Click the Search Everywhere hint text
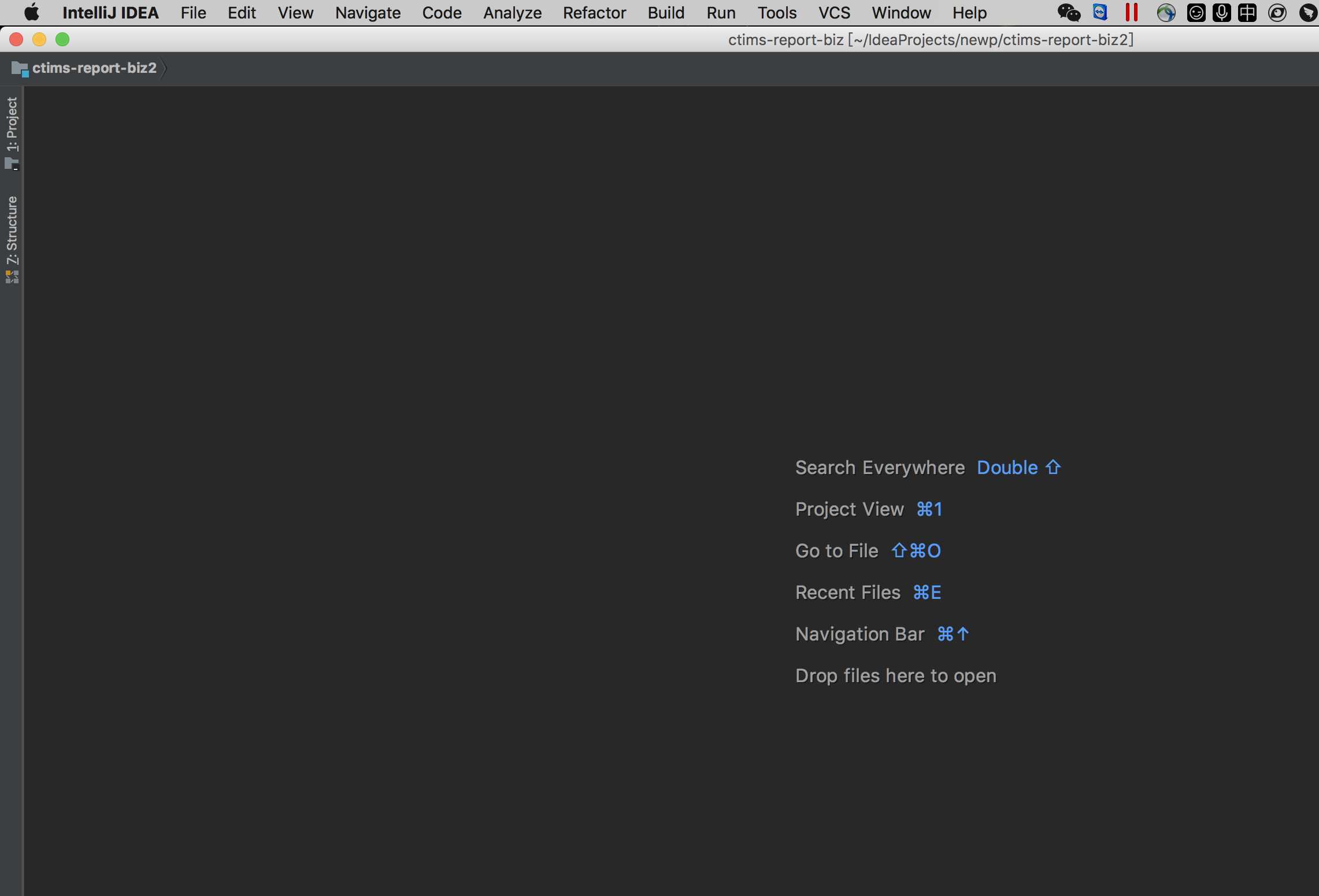This screenshot has height=896, width=1319. tap(880, 467)
